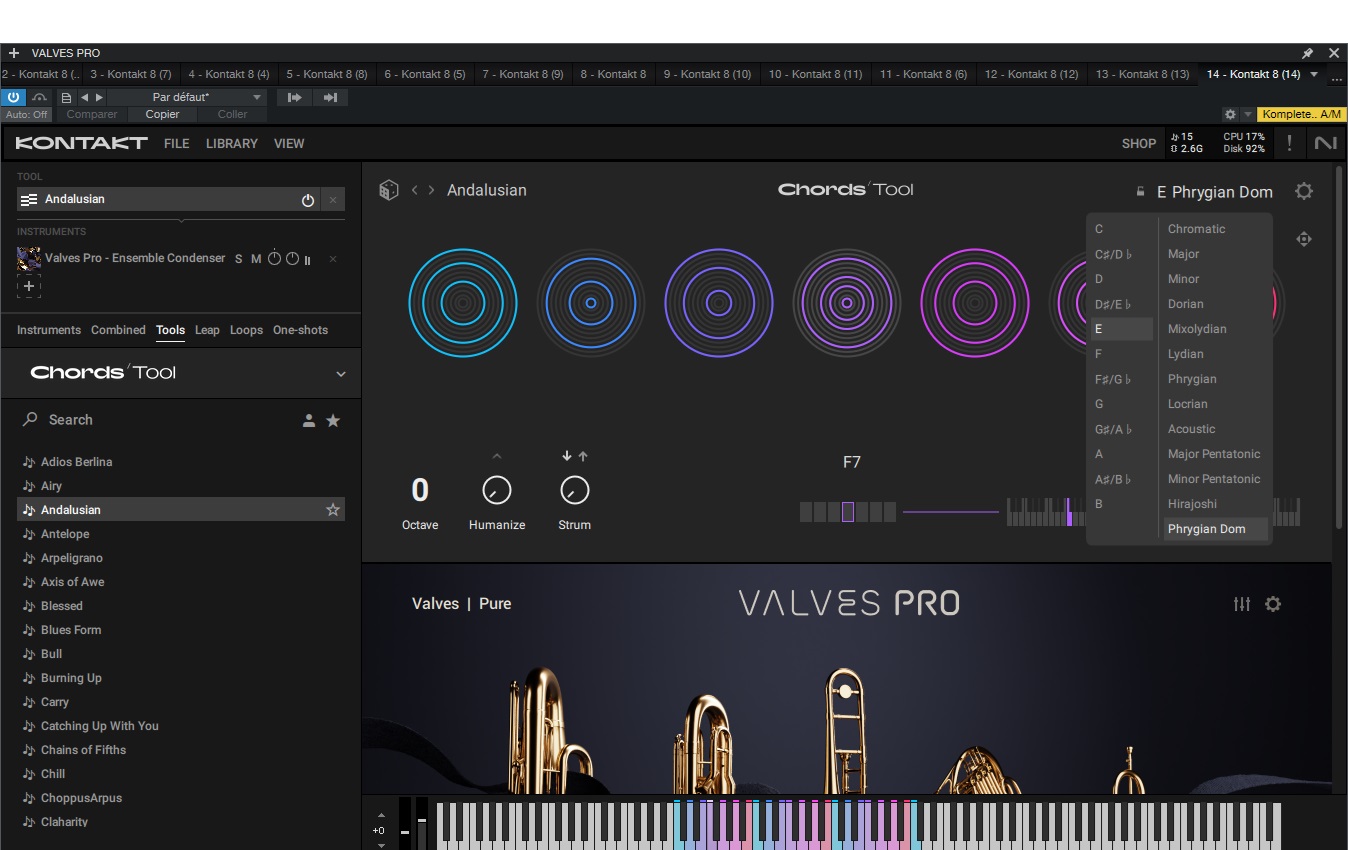Switch to Instruments browser tab
Image resolution: width=1348 pixels, height=850 pixels.
tap(49, 330)
